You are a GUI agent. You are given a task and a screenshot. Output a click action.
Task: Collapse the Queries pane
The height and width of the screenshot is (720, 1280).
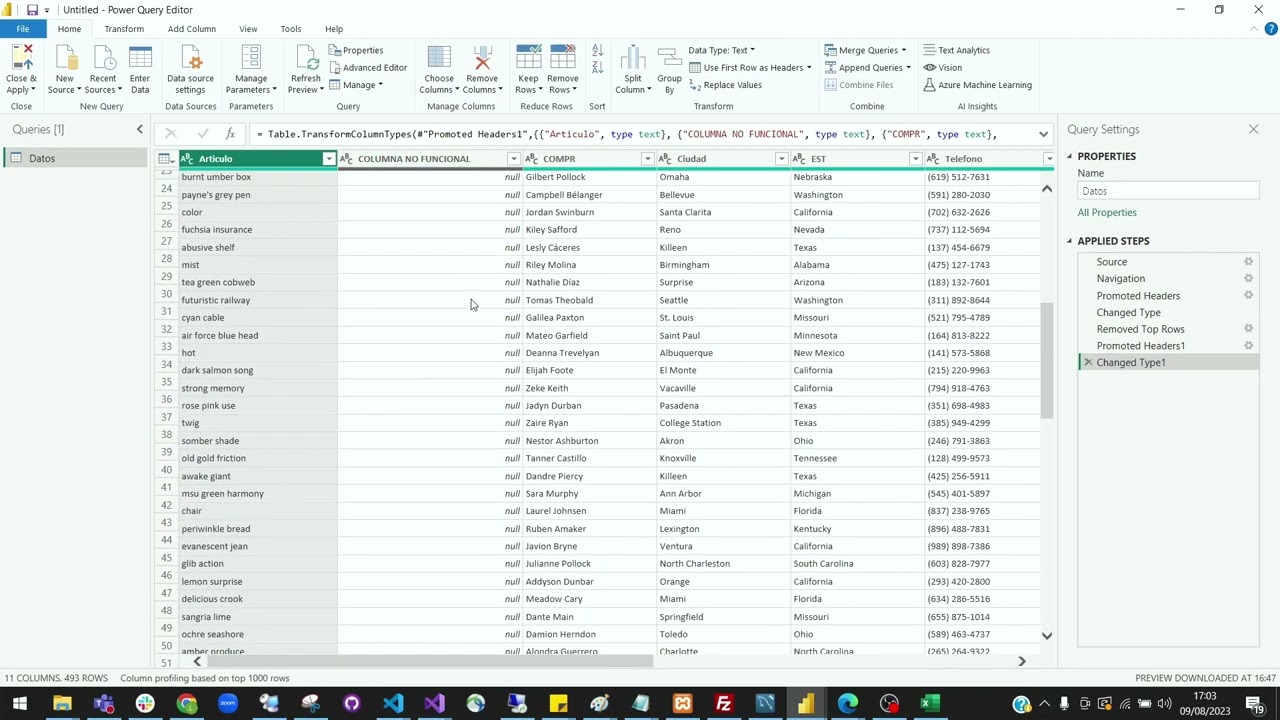[139, 130]
